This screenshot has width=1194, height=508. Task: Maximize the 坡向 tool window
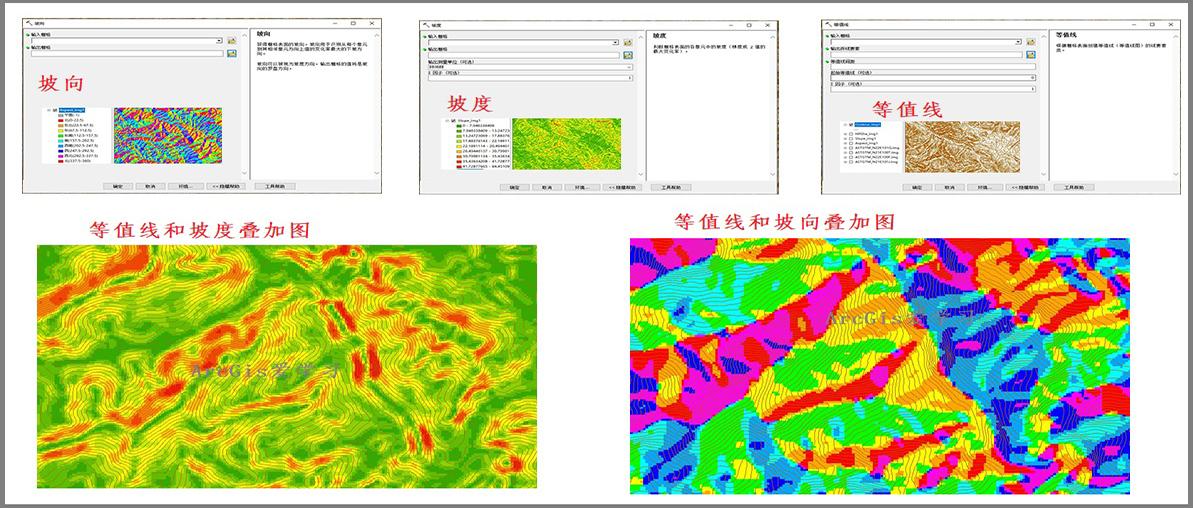(353, 23)
